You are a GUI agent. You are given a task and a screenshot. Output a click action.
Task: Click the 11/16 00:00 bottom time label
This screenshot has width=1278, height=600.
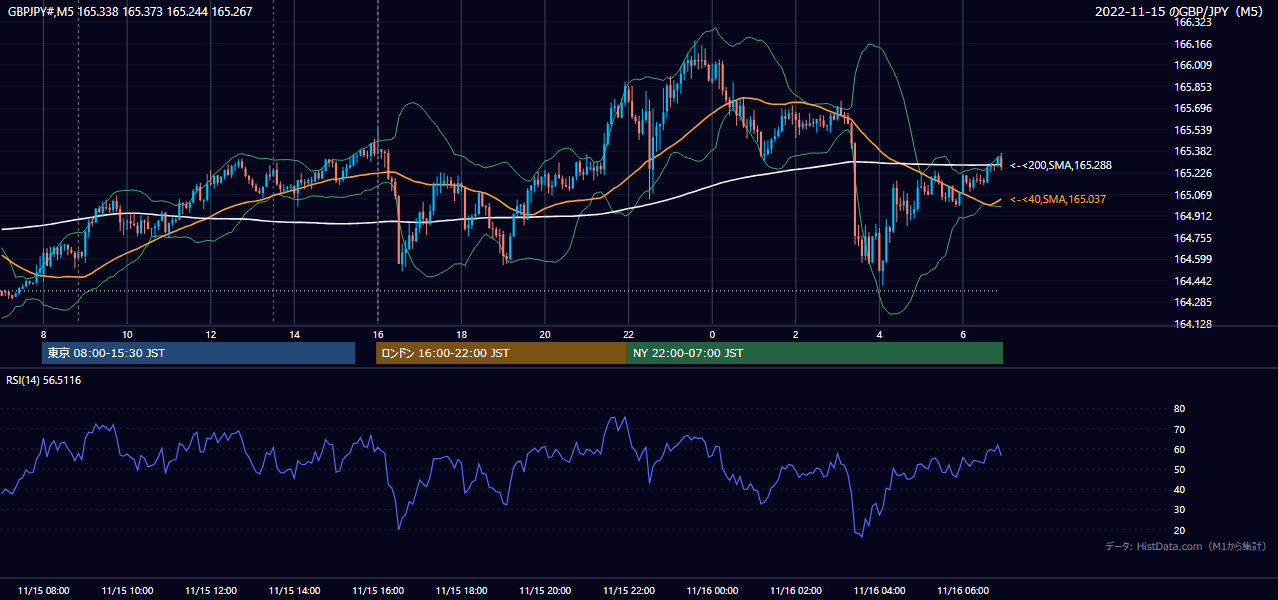[712, 591]
